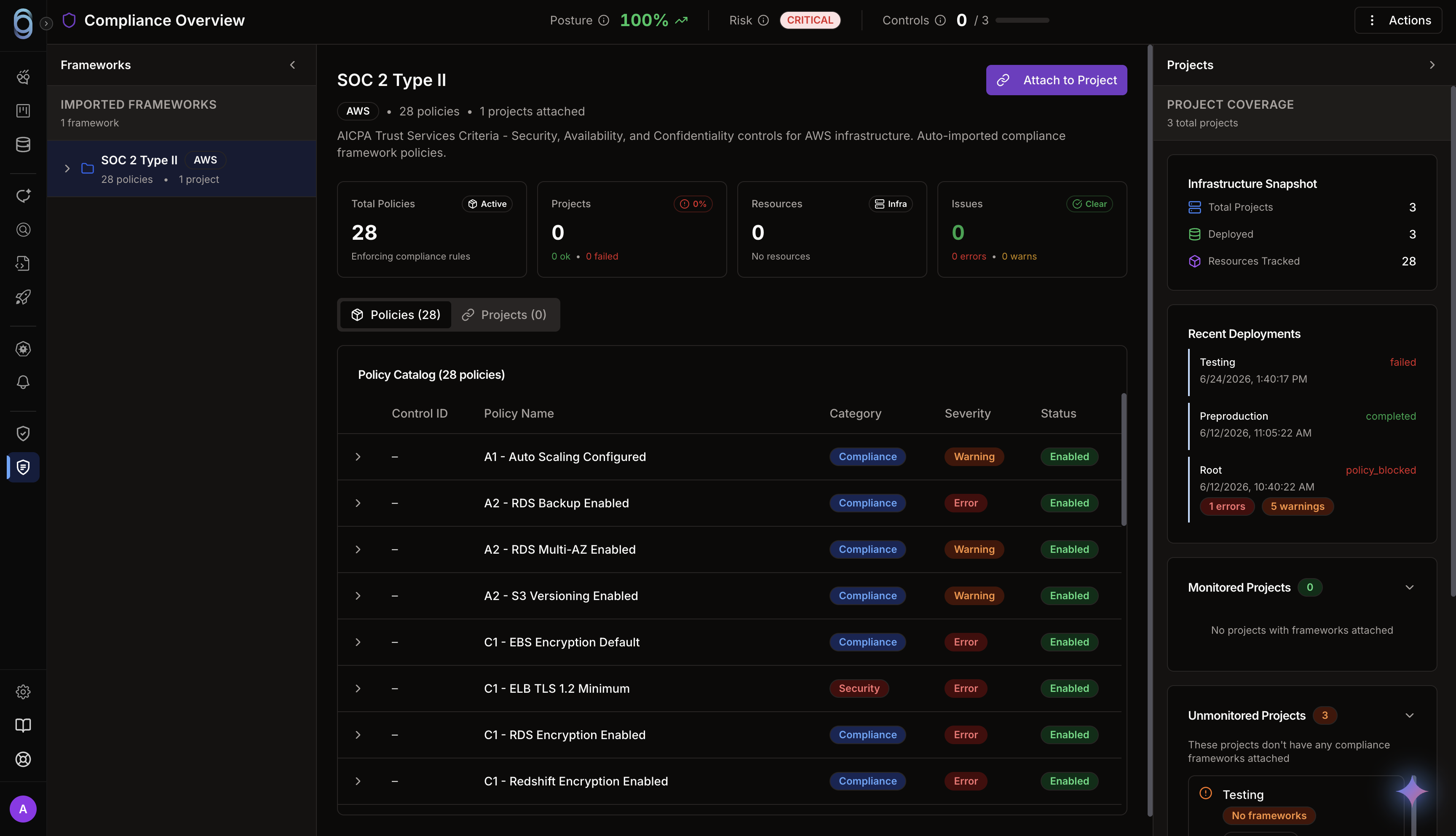
Task: Click the main content vertical scrollbar
Action: tap(1150, 431)
